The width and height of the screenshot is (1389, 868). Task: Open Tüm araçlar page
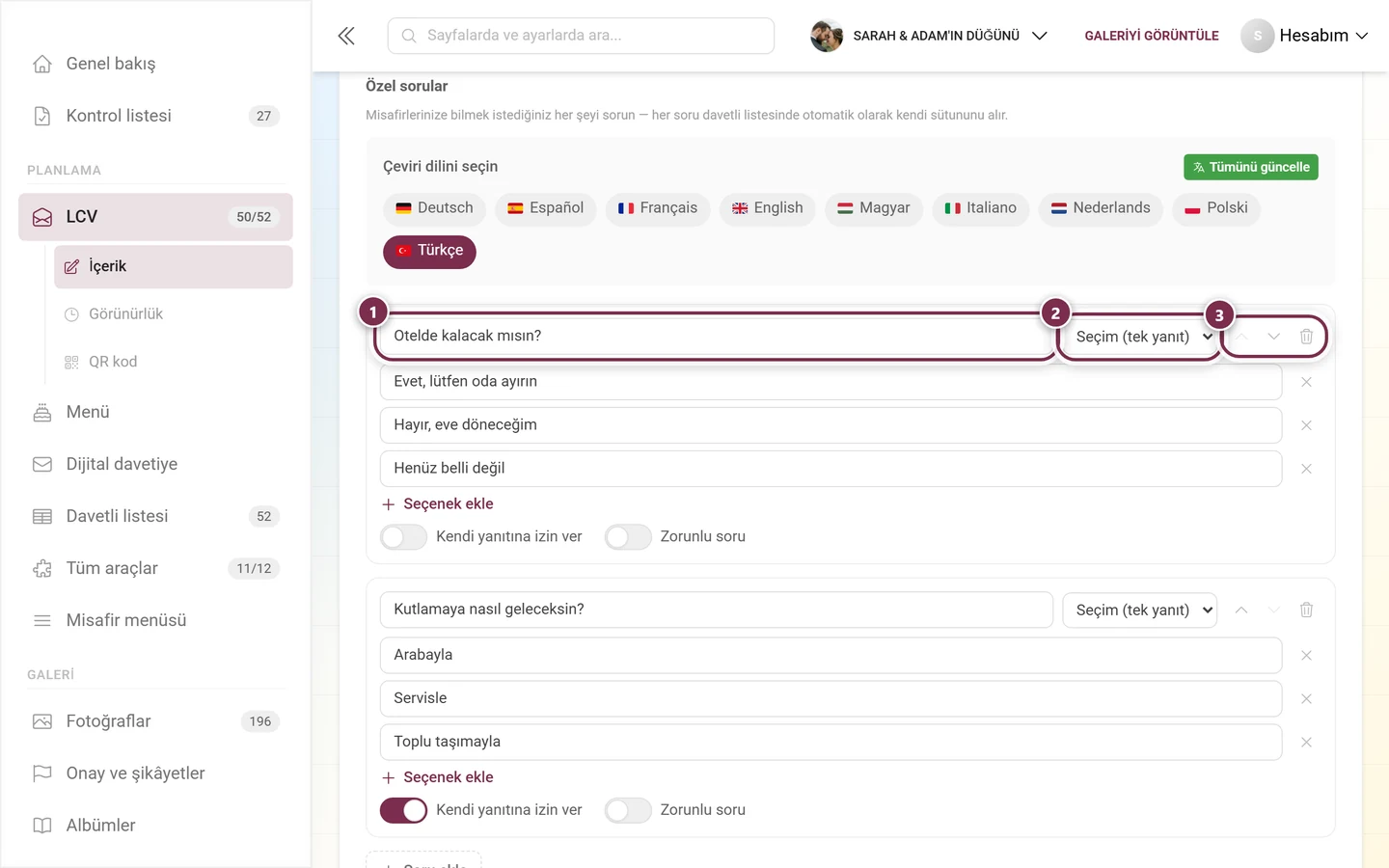(155, 568)
